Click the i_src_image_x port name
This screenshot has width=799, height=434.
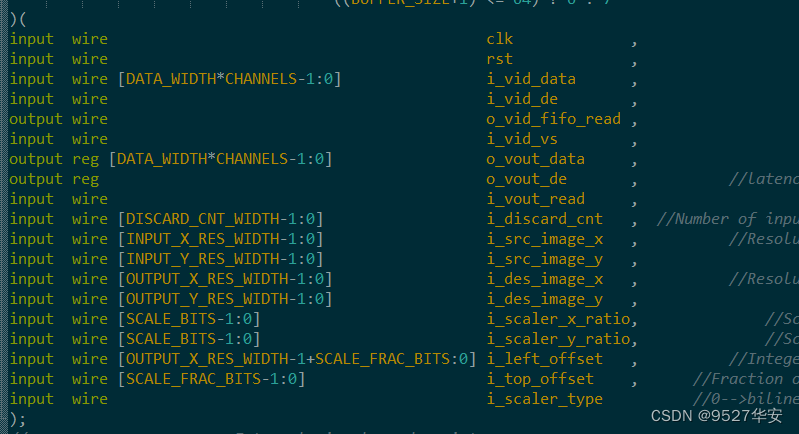[544, 239]
